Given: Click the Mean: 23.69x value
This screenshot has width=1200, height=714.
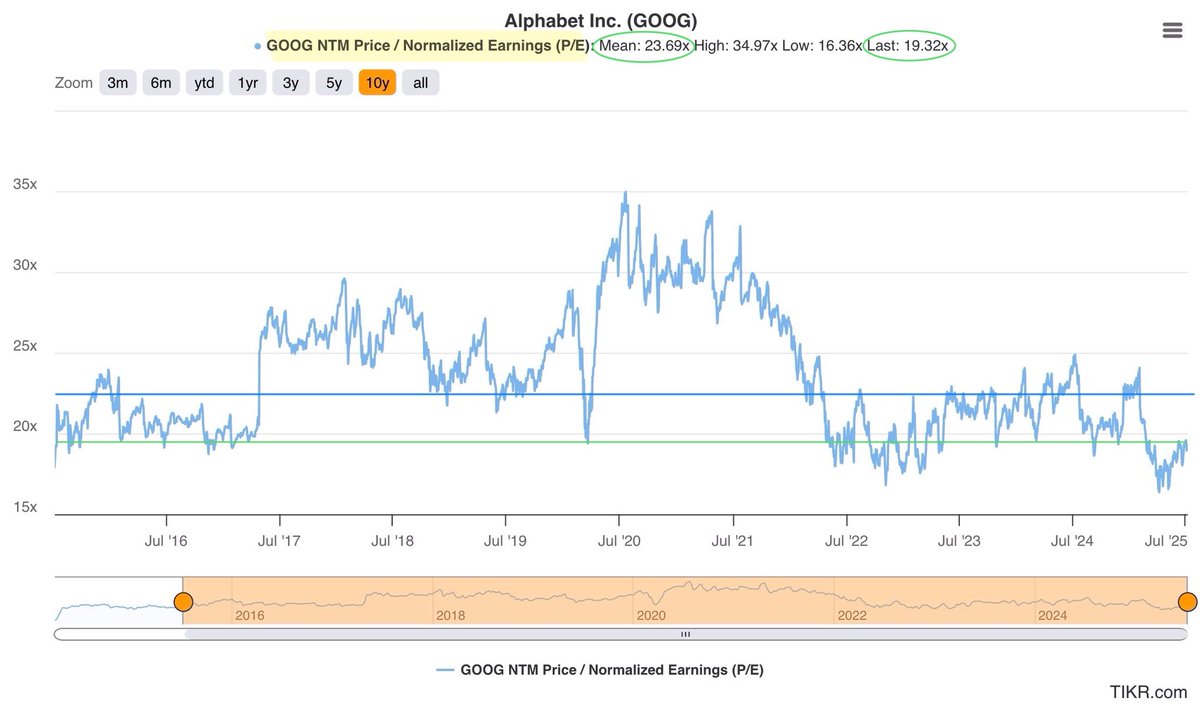Looking at the screenshot, I should 644,46.
